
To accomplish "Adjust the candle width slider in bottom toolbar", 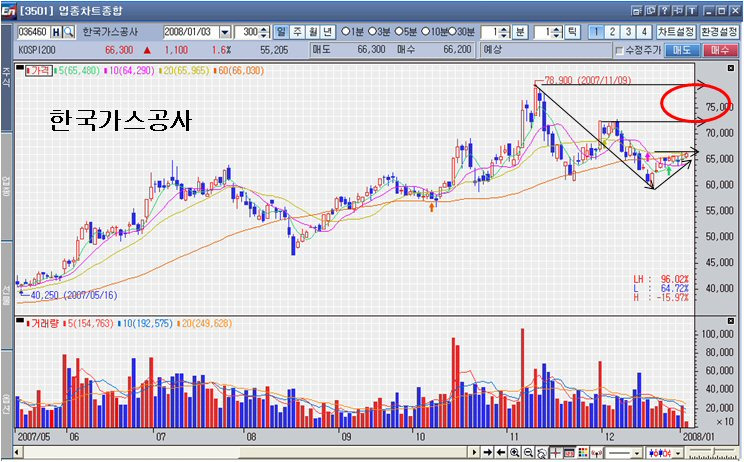I will (x=712, y=452).
